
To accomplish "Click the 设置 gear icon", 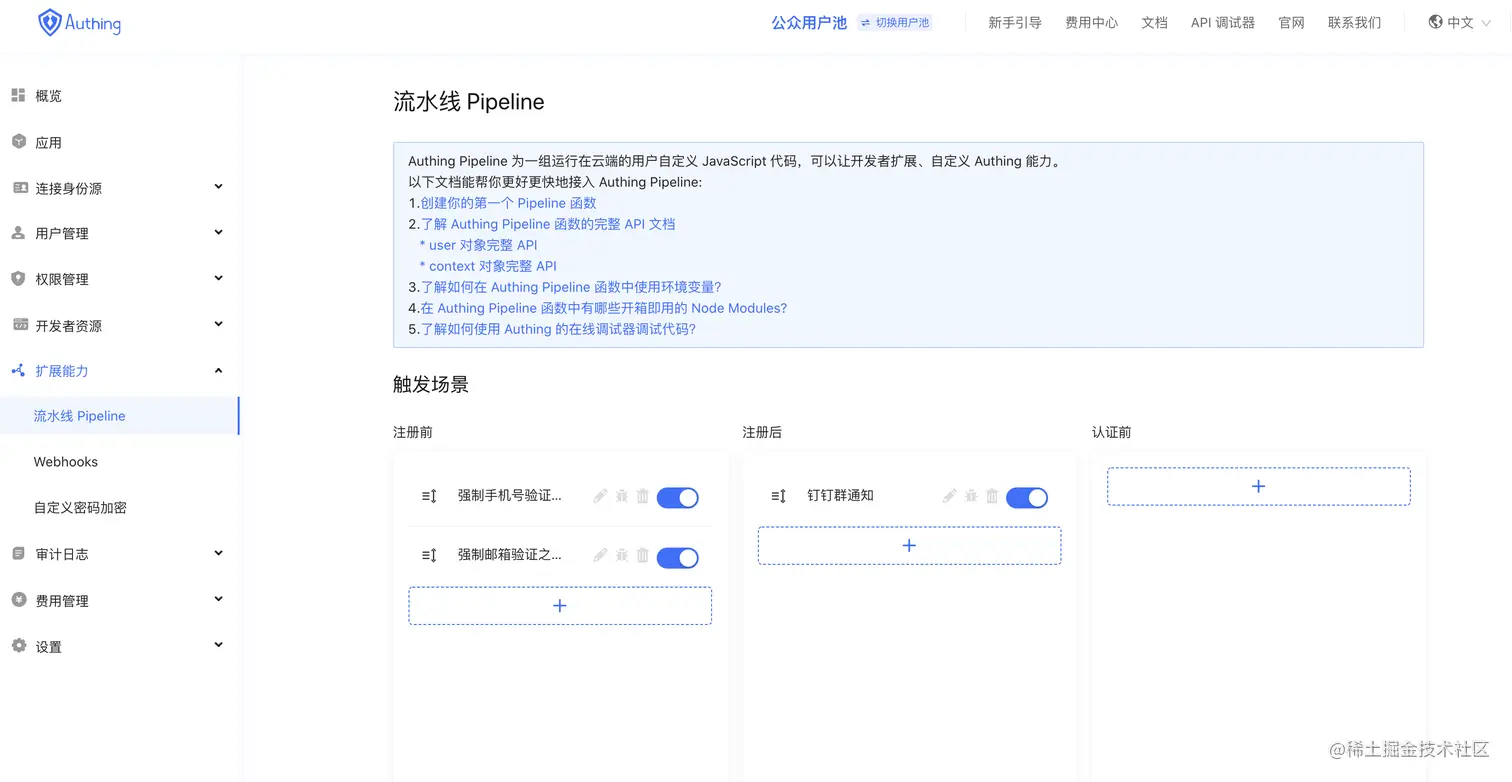I will pos(18,646).
